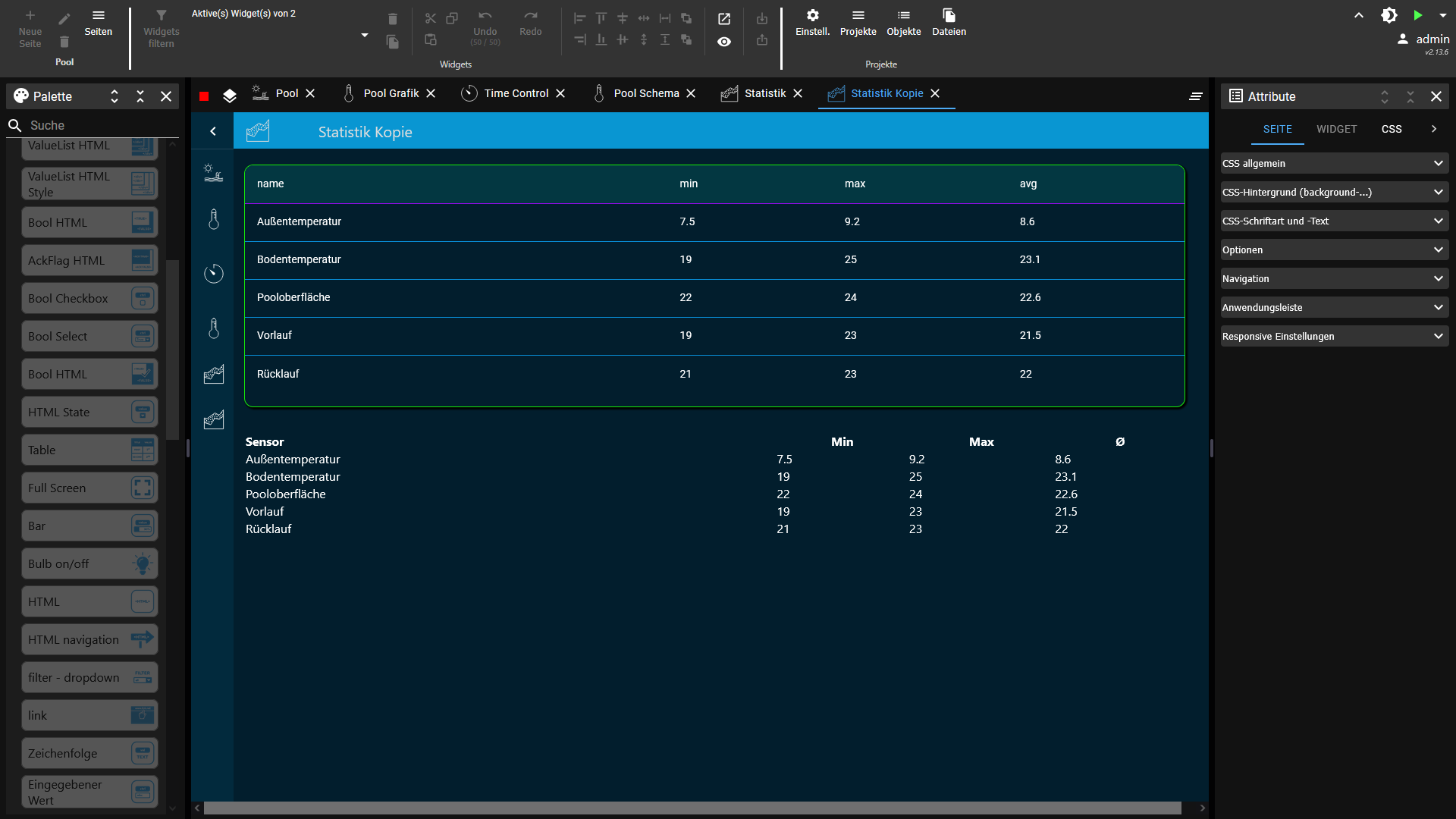The image size is (1456, 819).
Task: Click the Widgets filtern funnel icon
Action: coord(161,16)
